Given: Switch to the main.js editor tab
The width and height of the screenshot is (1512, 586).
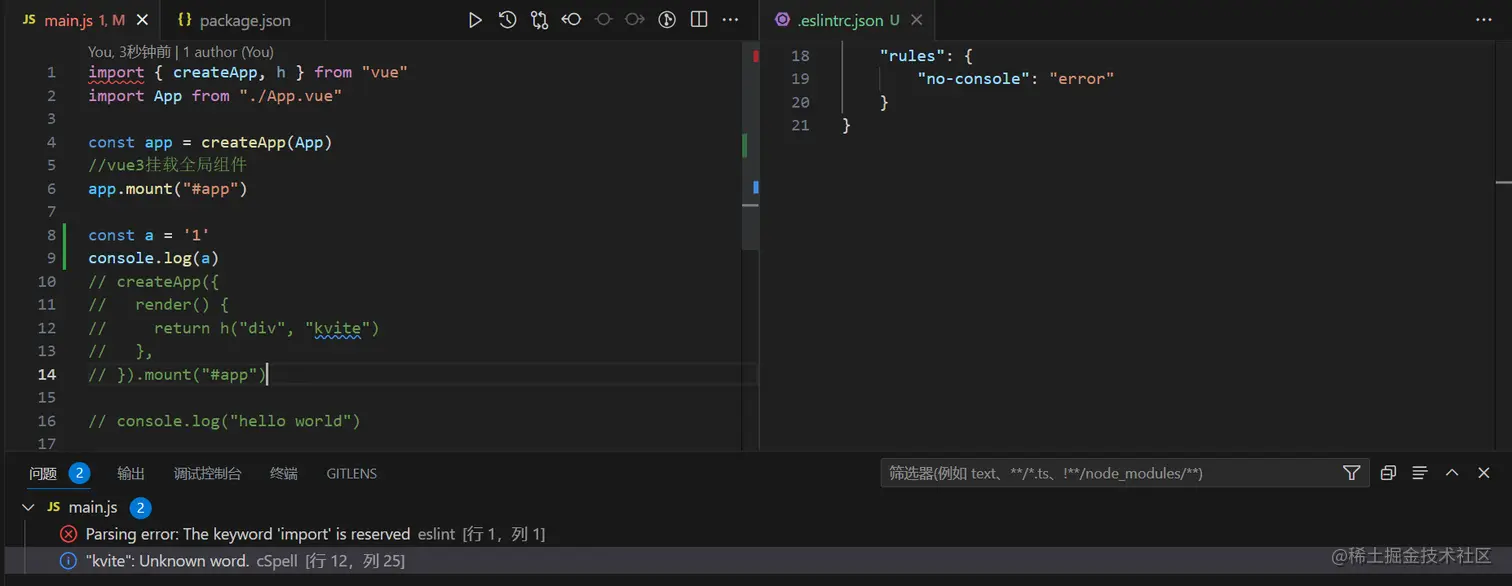Looking at the screenshot, I should coord(83,20).
